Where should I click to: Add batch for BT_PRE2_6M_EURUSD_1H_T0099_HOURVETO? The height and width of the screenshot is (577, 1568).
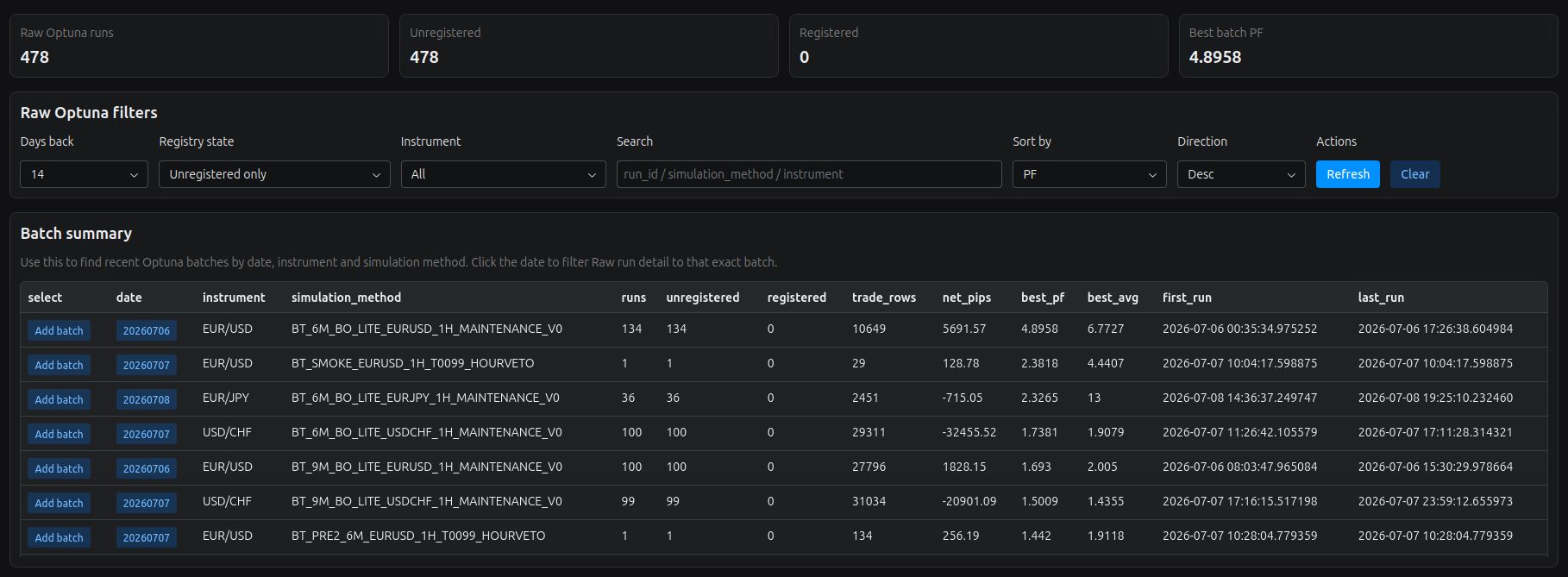coord(59,537)
